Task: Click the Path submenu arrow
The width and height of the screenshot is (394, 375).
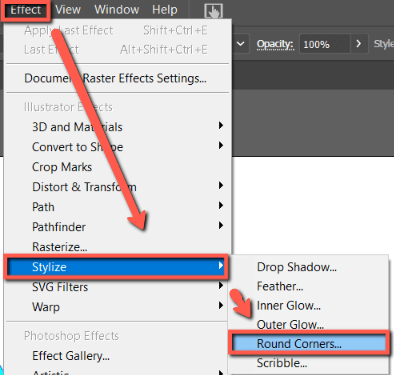Action: [220, 206]
